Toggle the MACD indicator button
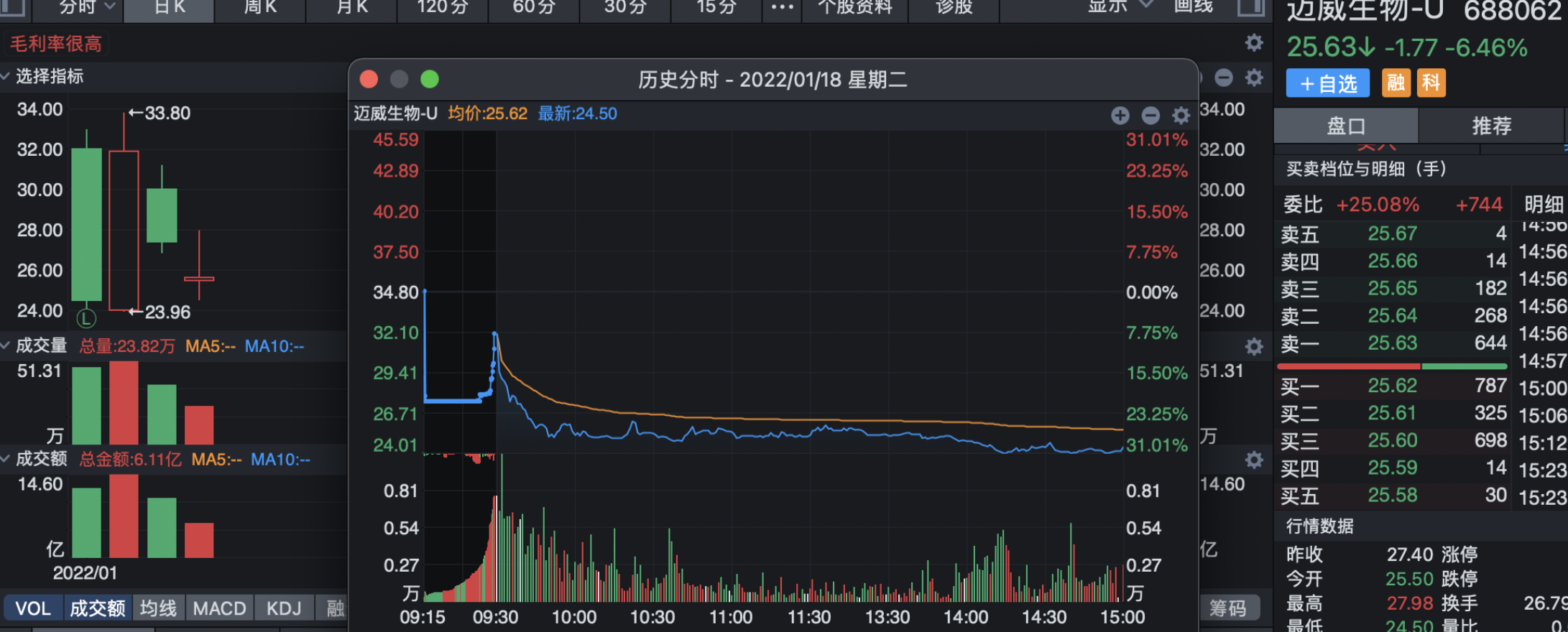The image size is (1568, 632). tap(219, 608)
